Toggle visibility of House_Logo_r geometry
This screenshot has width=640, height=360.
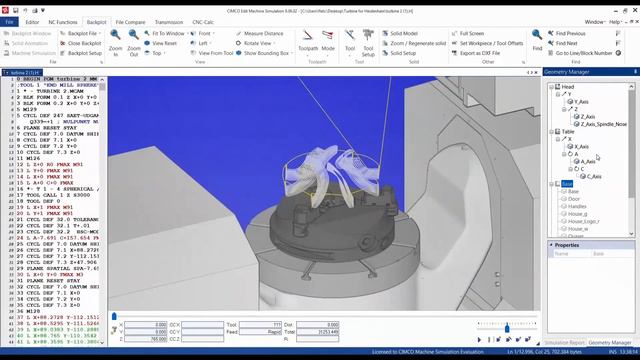point(564,221)
